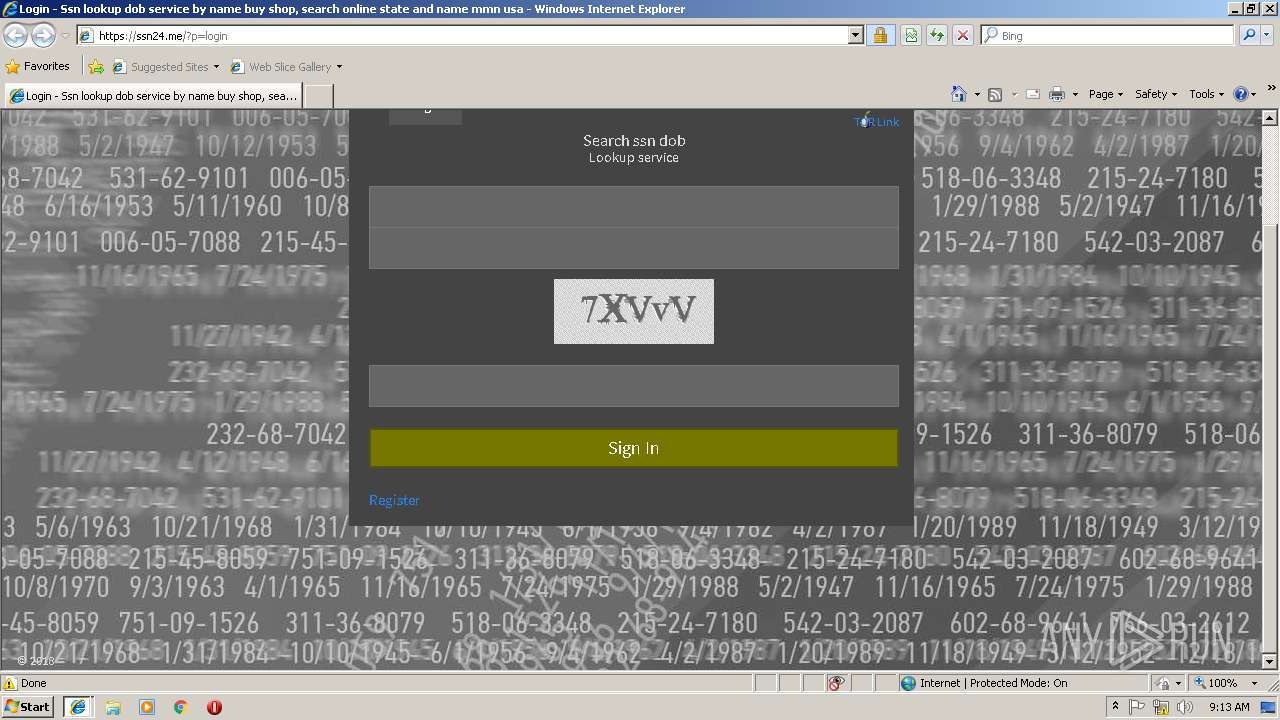1280x720 pixels.
Task: Open Favorites star button
Action: tap(38, 67)
